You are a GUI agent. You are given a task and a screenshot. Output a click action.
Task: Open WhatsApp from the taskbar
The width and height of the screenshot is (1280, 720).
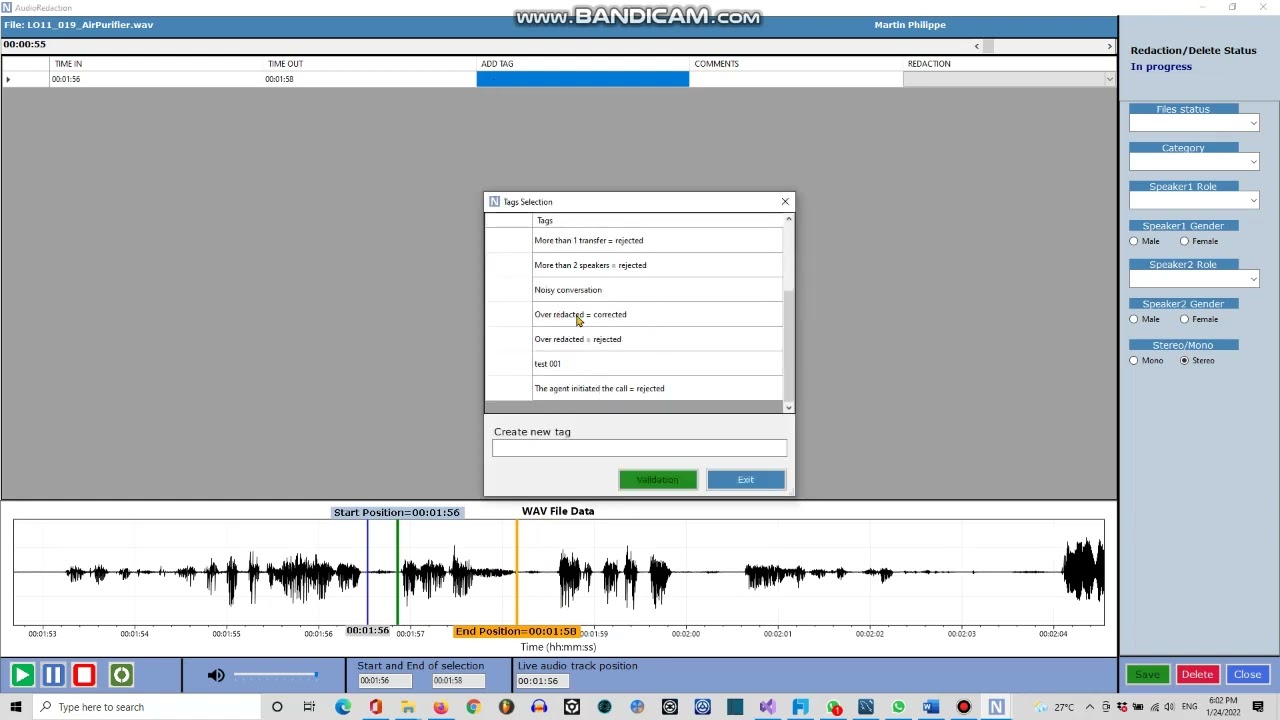coord(898,707)
